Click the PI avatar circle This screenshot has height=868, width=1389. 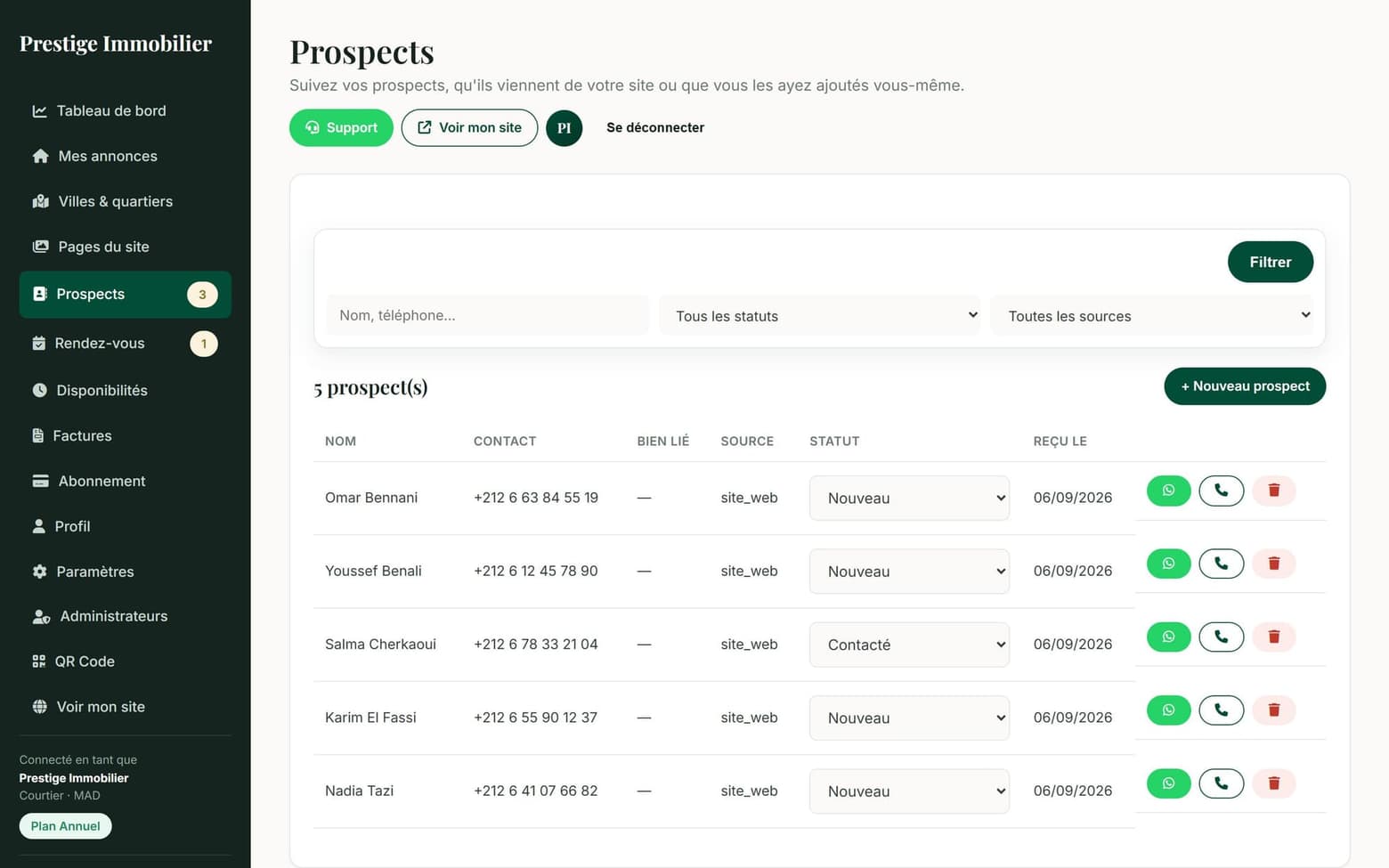564,128
